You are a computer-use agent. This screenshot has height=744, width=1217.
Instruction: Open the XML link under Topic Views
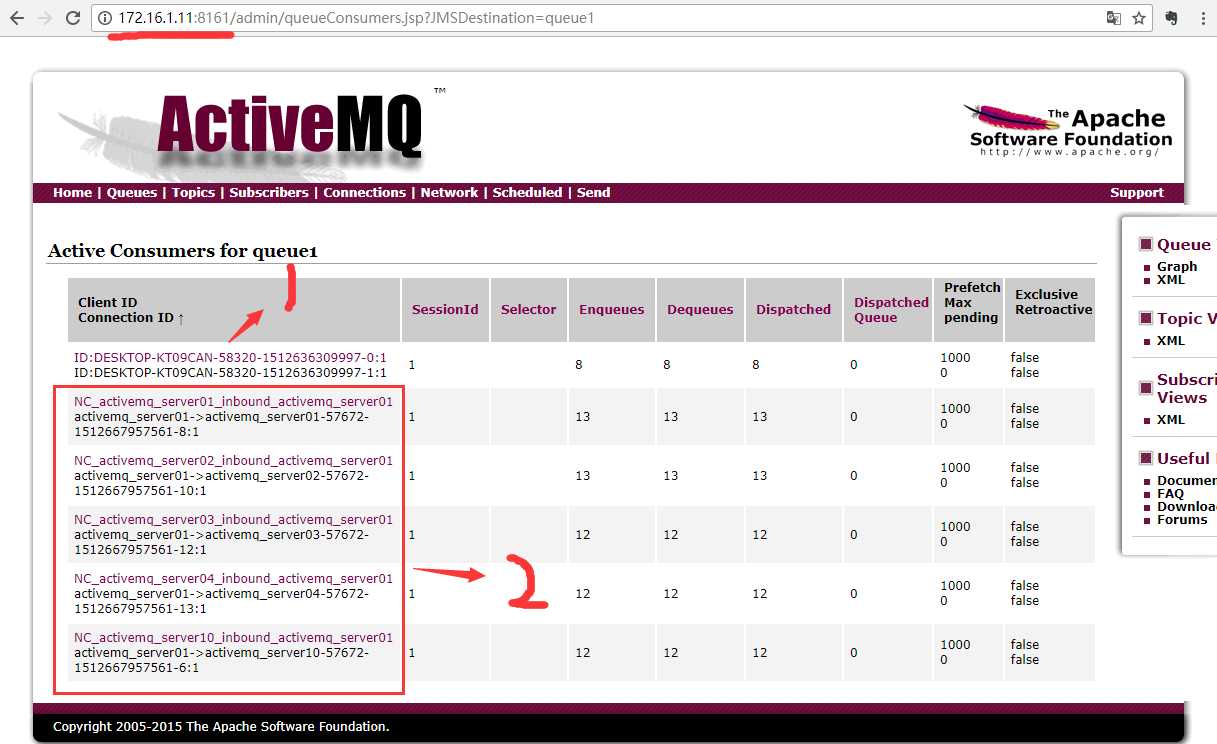[1171, 341]
